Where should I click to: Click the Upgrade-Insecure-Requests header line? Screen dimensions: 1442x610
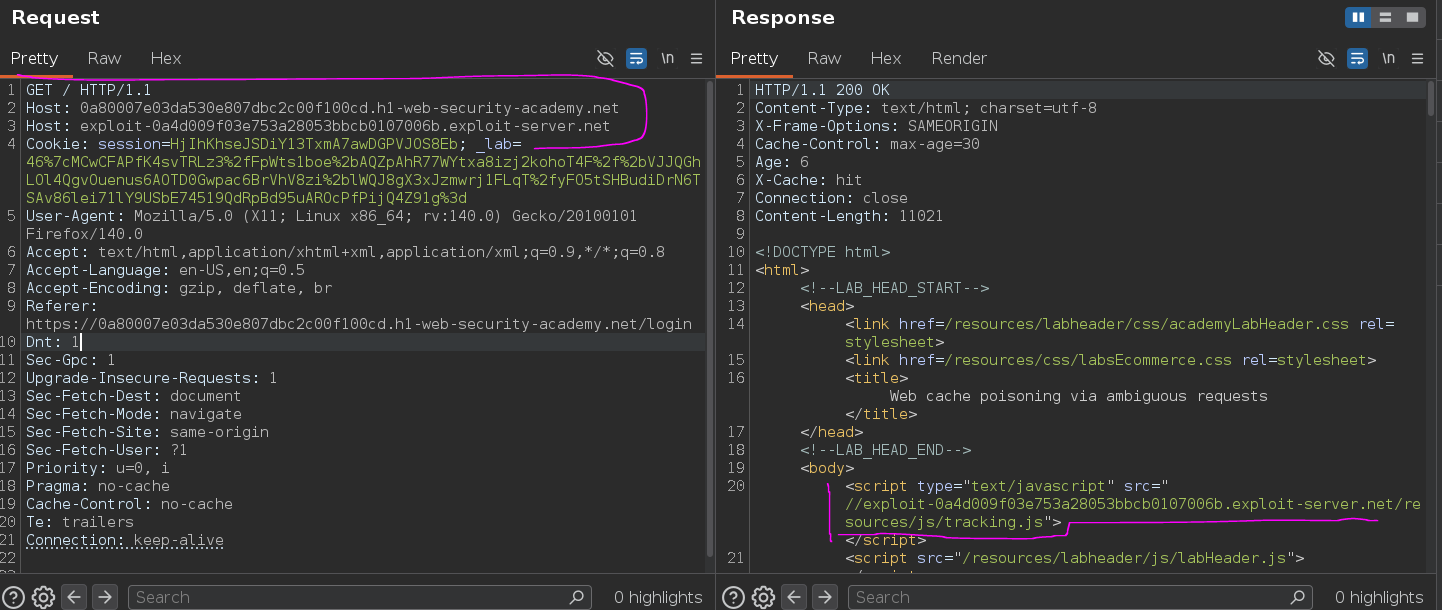[151, 378]
